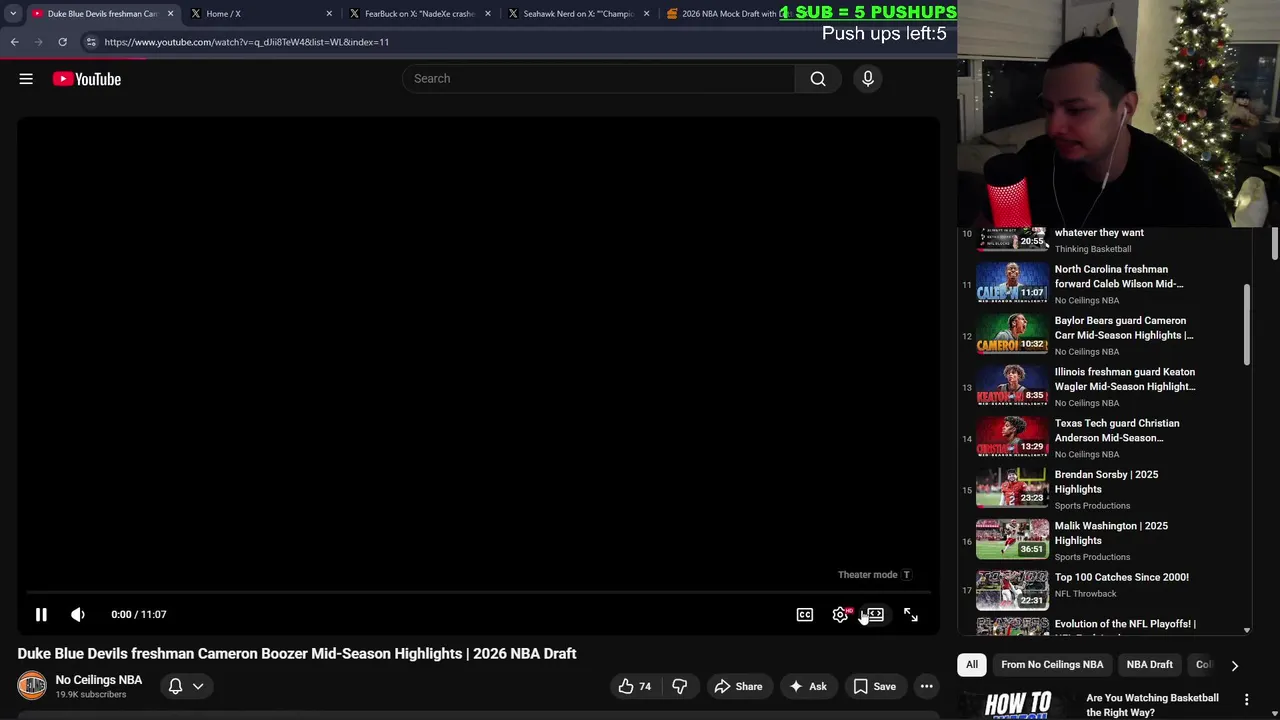Open No Ceilings NBA channel name link

[99, 680]
